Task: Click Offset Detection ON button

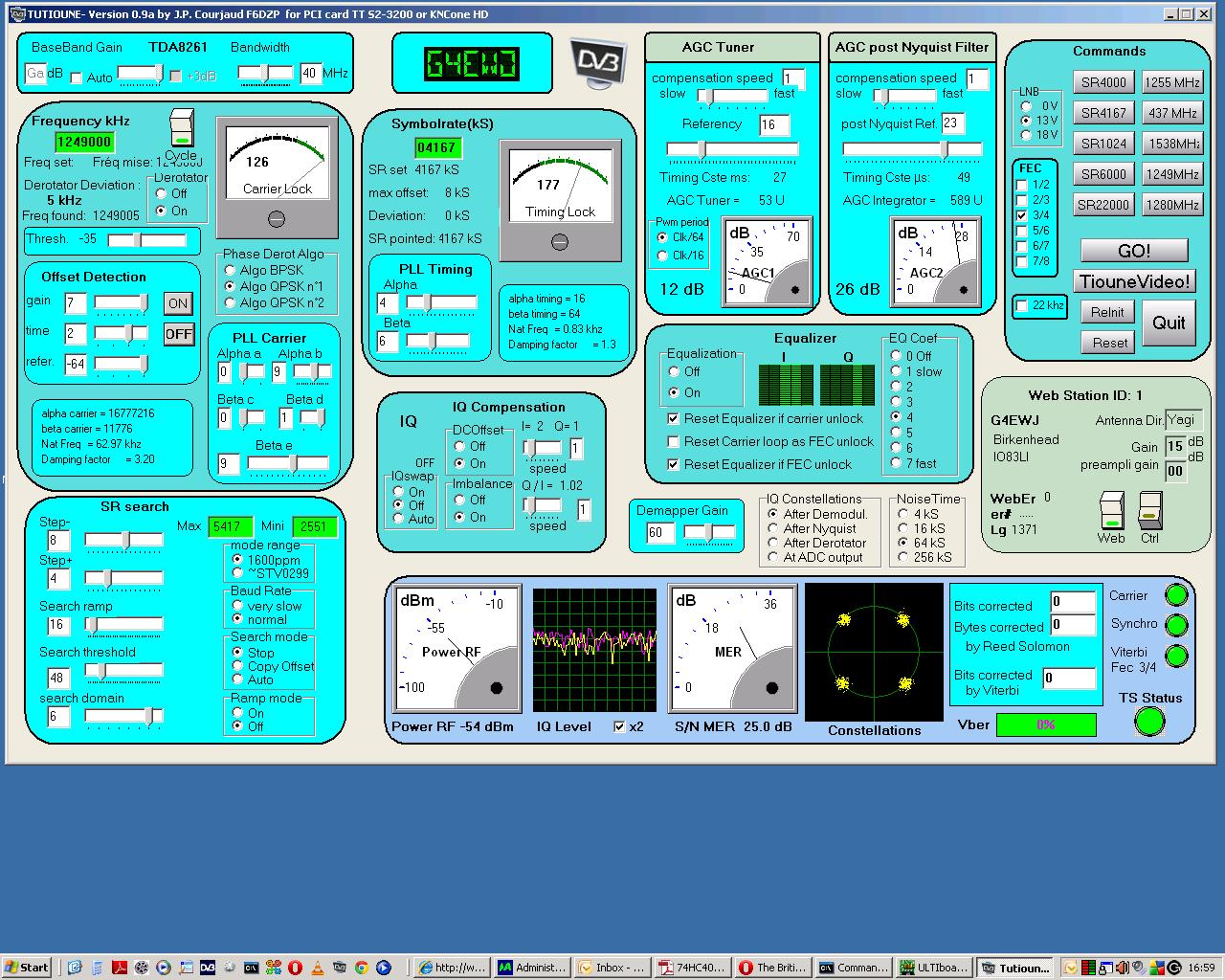Action: point(178,303)
